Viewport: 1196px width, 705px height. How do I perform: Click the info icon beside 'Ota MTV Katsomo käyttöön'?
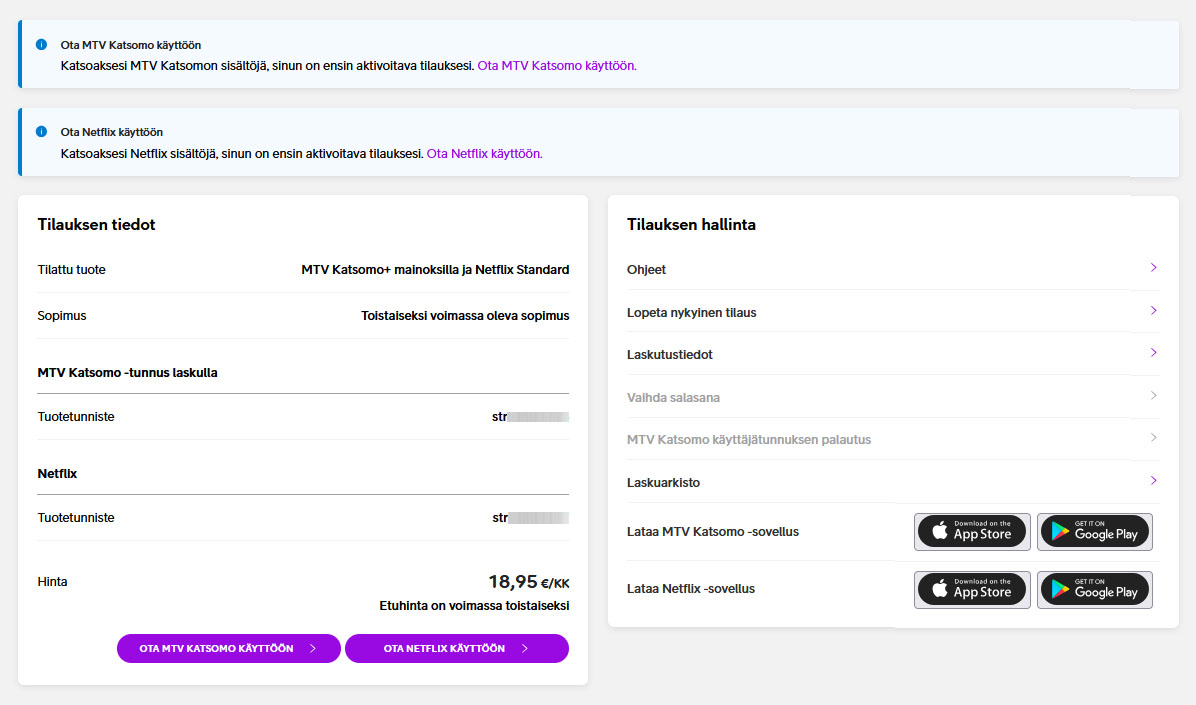point(41,44)
